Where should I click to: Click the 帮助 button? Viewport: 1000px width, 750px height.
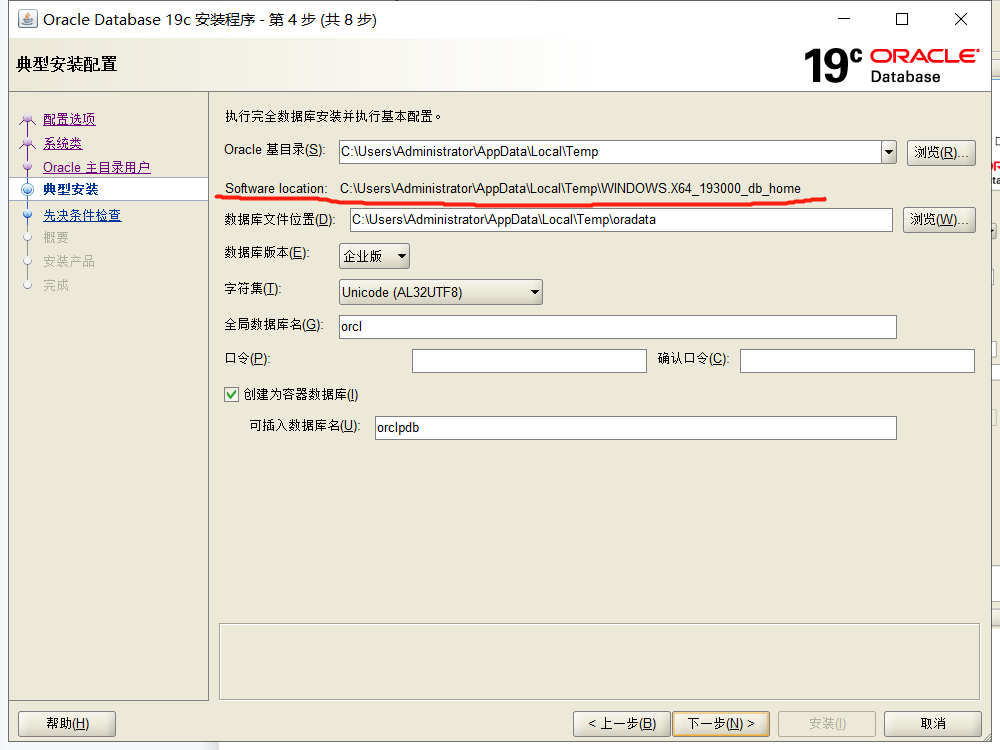66,723
